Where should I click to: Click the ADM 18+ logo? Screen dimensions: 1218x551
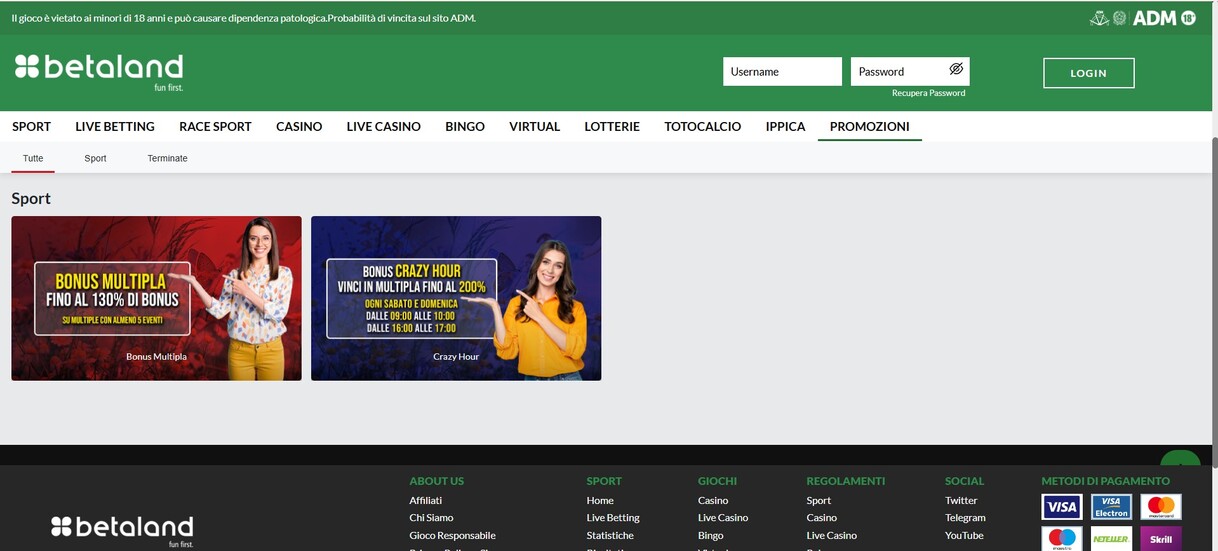(1164, 17)
